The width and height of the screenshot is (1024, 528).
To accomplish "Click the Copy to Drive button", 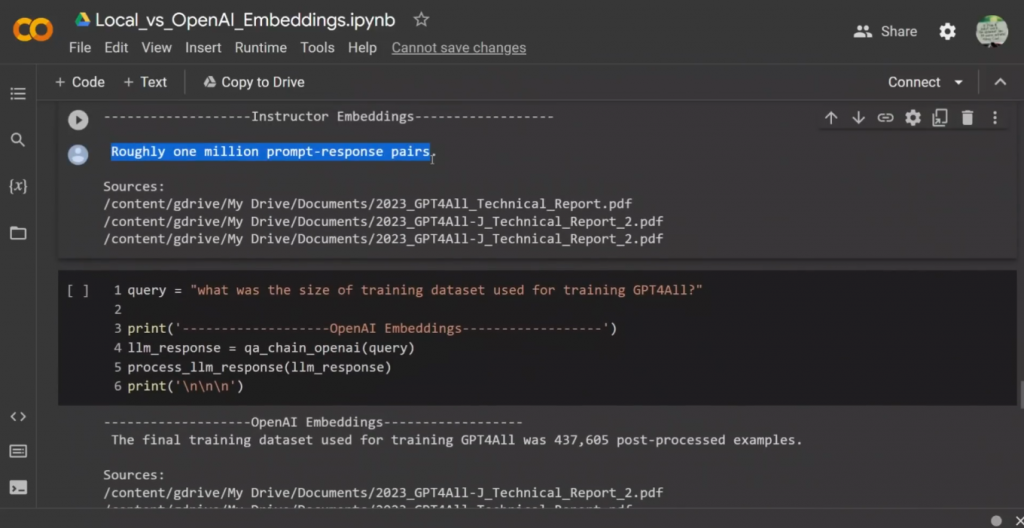I will click(x=254, y=82).
